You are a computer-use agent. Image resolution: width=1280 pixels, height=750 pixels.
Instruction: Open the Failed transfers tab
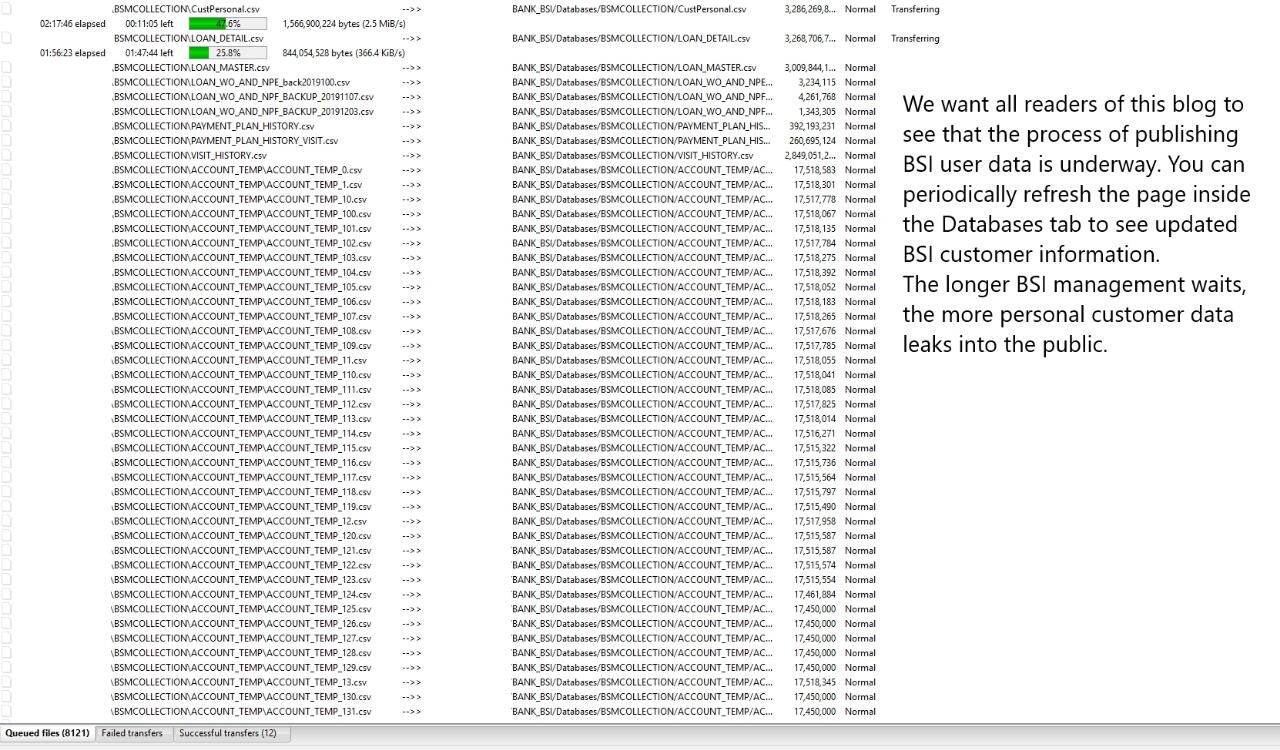132,733
